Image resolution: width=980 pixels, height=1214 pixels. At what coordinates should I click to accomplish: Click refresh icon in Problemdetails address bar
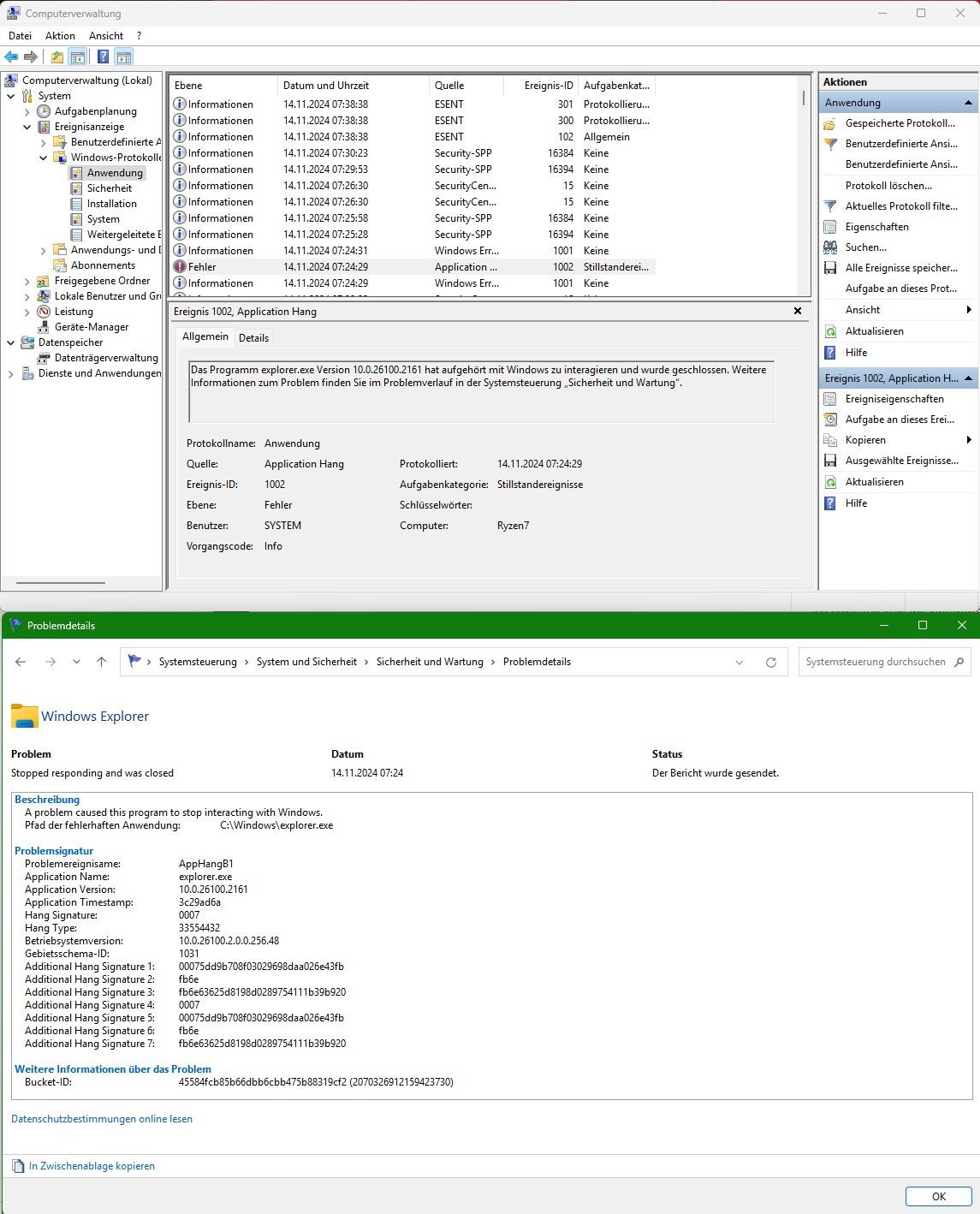pos(770,662)
